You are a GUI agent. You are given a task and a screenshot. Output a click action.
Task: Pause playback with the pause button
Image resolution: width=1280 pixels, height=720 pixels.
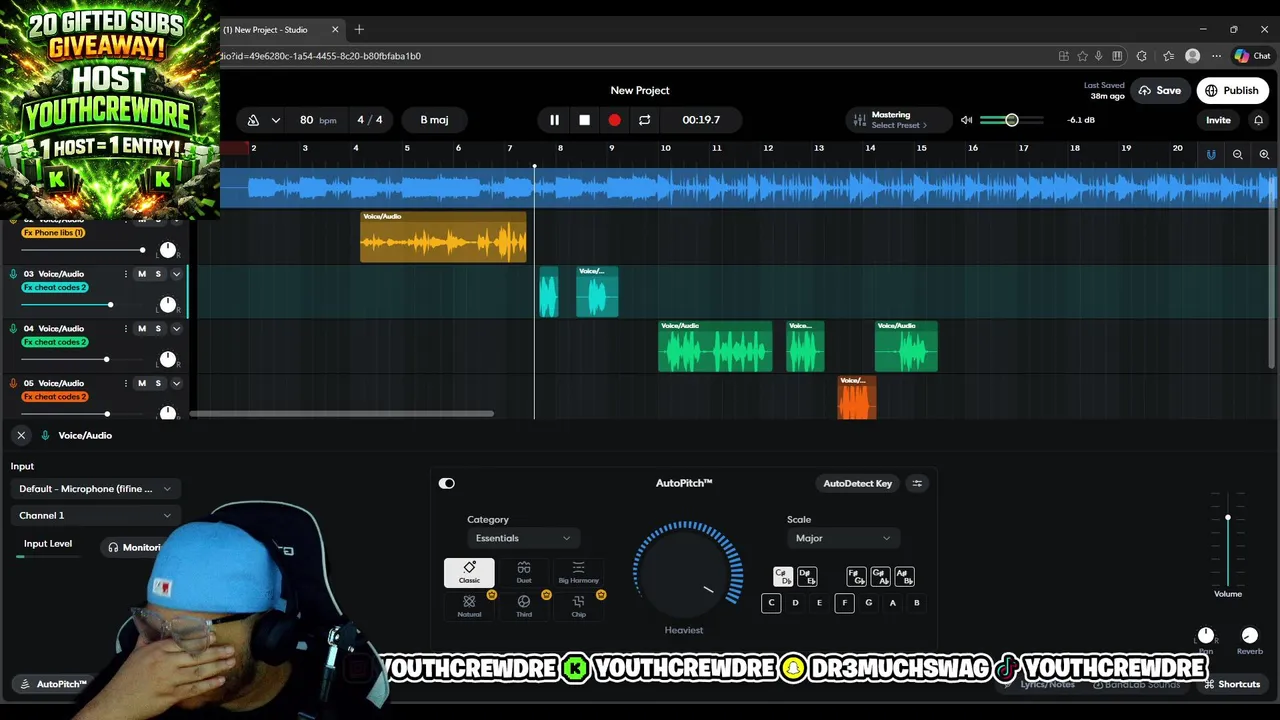click(554, 120)
